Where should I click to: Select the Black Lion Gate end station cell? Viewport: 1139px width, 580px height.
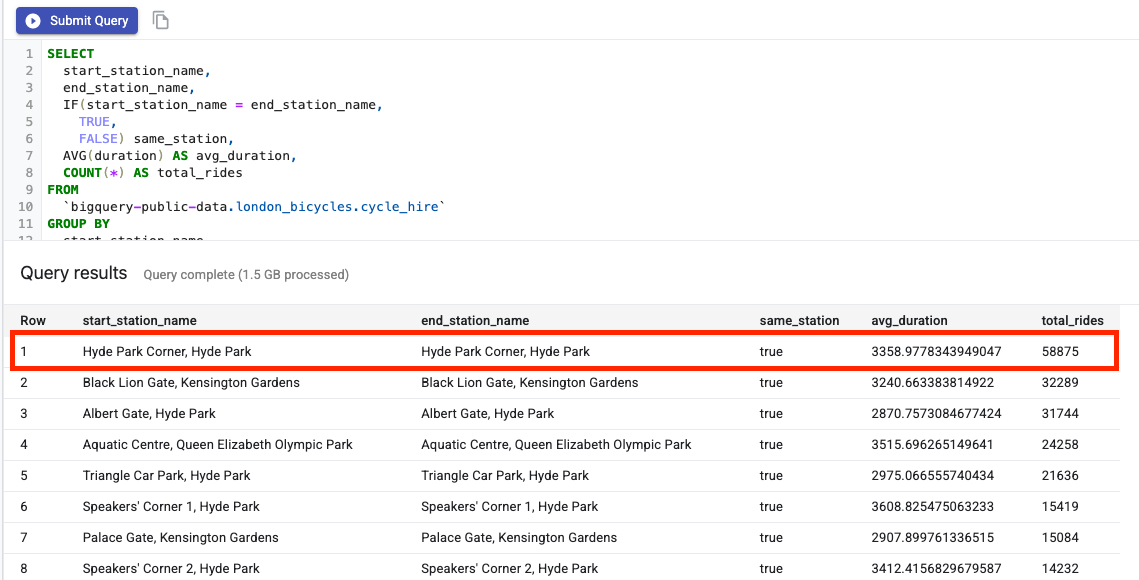coord(529,383)
